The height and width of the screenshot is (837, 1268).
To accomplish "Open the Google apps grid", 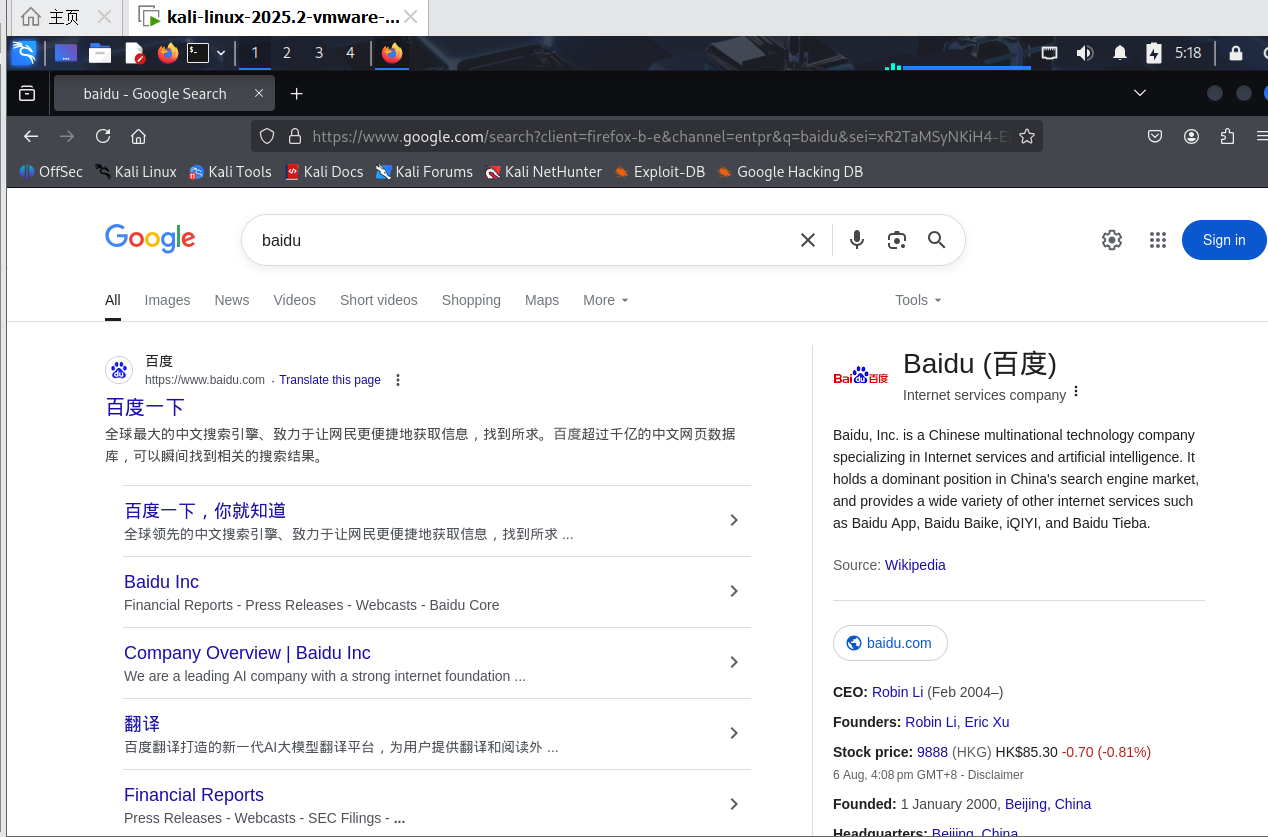I will point(1158,240).
